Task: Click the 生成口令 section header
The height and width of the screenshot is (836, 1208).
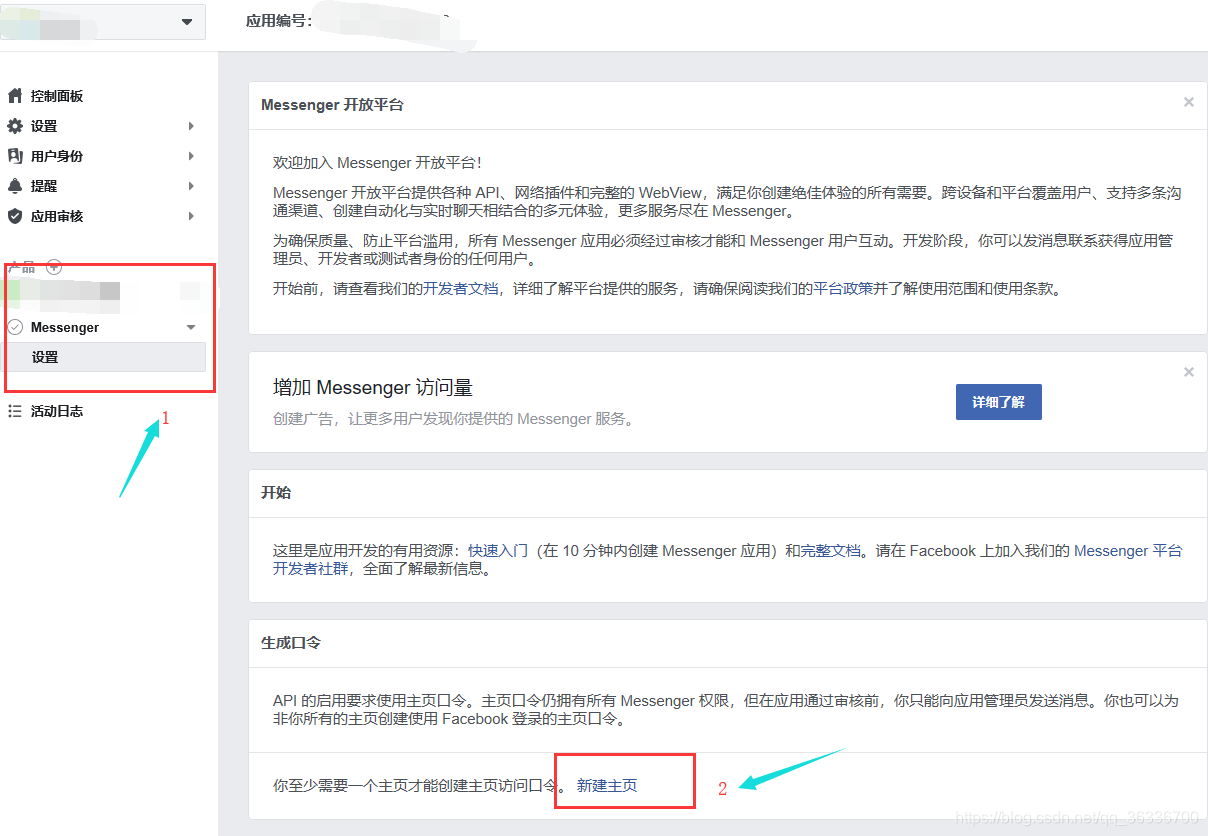Action: point(291,643)
